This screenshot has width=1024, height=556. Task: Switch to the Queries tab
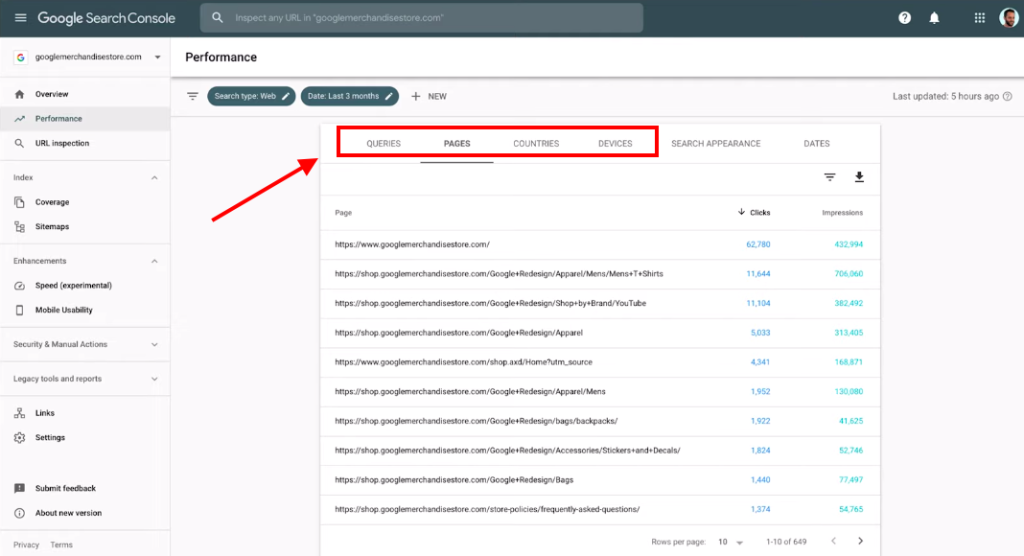pyautogui.click(x=383, y=144)
